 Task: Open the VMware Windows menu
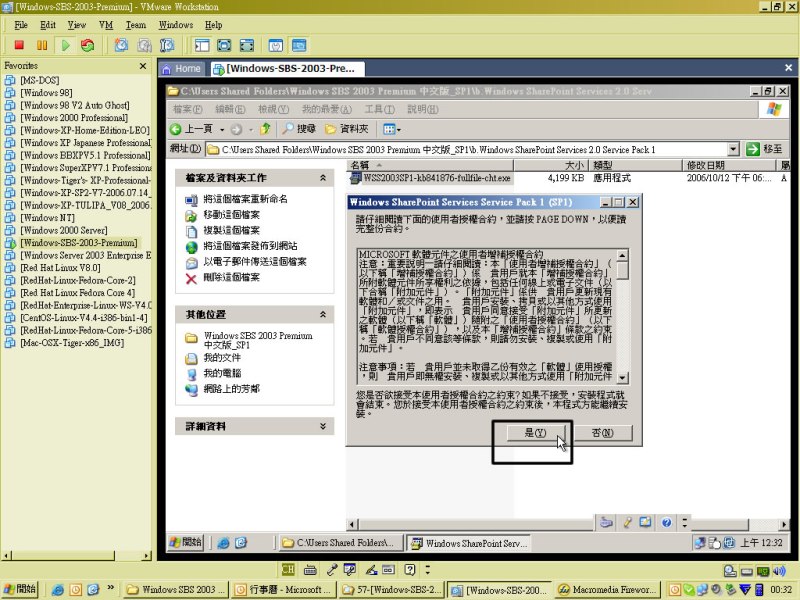point(176,25)
